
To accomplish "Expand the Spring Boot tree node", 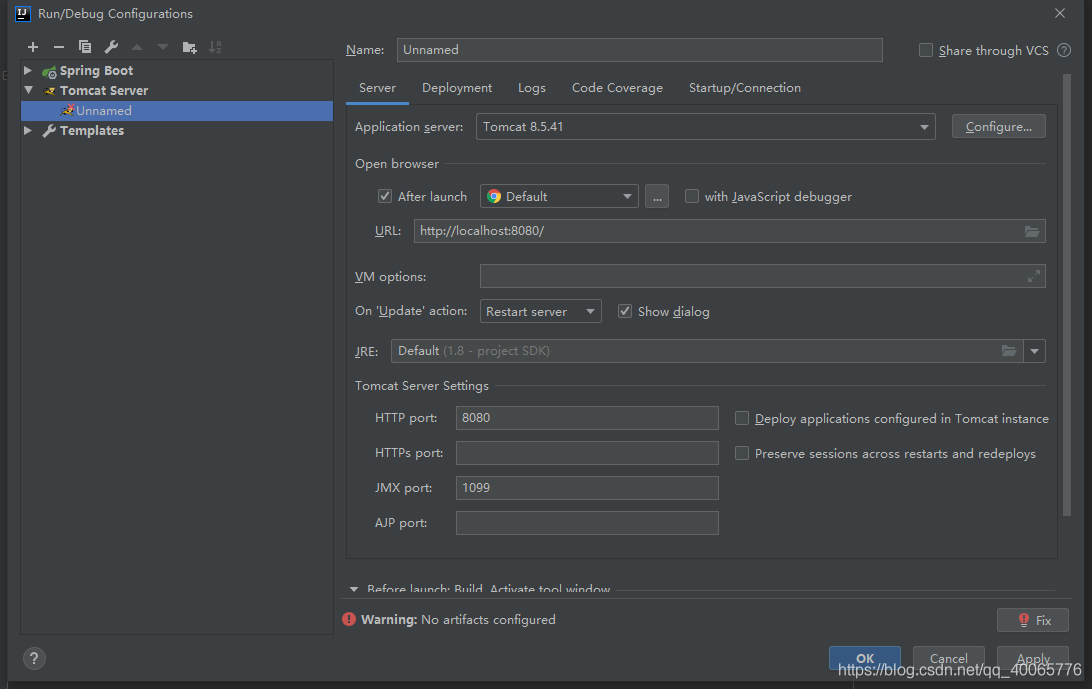I will [x=28, y=71].
